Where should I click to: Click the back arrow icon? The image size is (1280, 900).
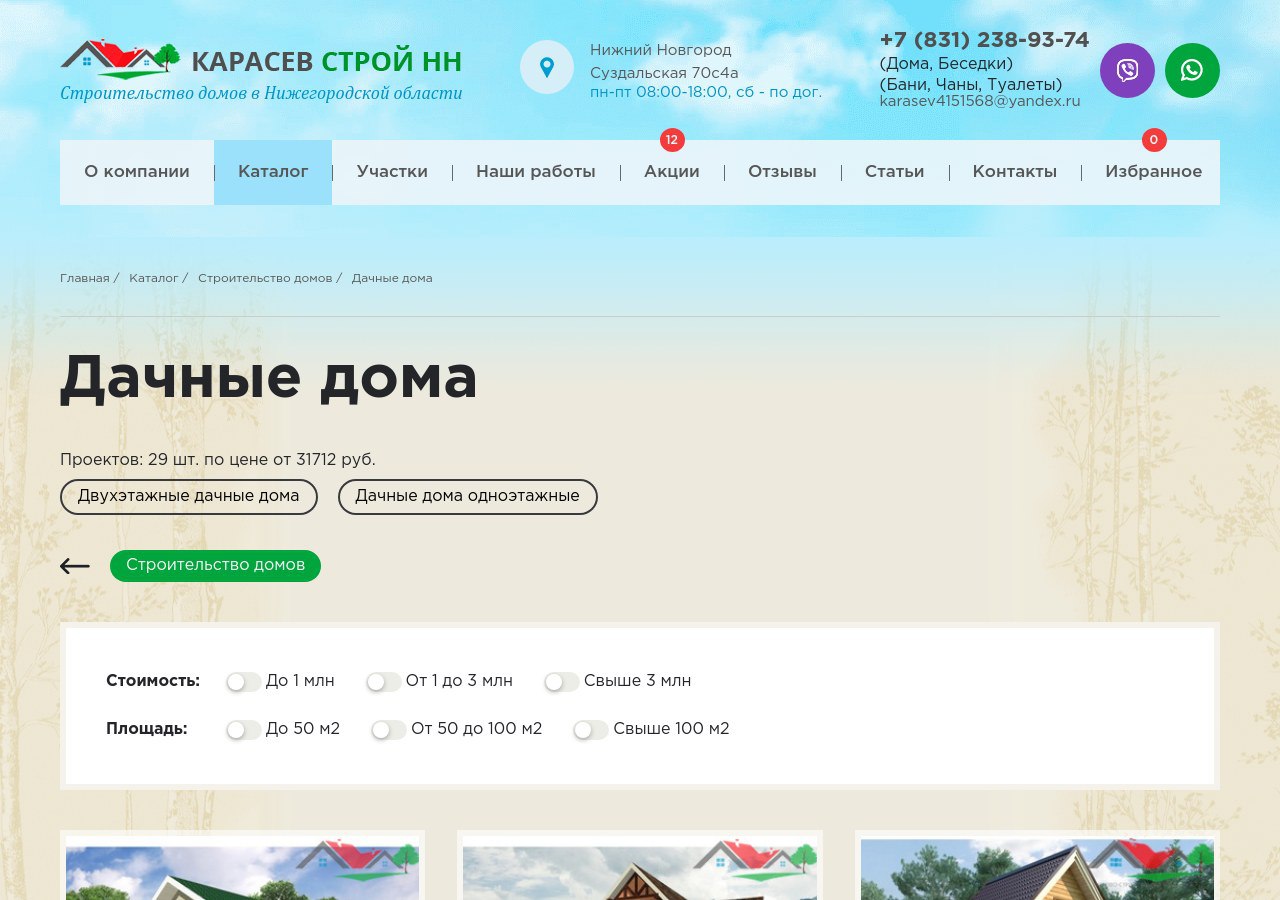pyautogui.click(x=75, y=566)
